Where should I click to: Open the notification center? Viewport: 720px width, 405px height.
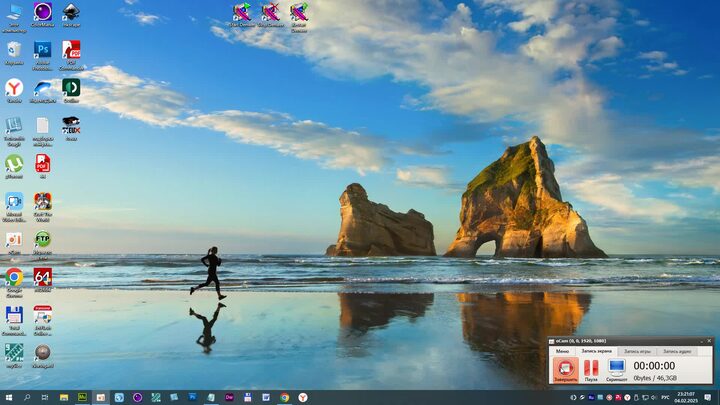point(708,398)
